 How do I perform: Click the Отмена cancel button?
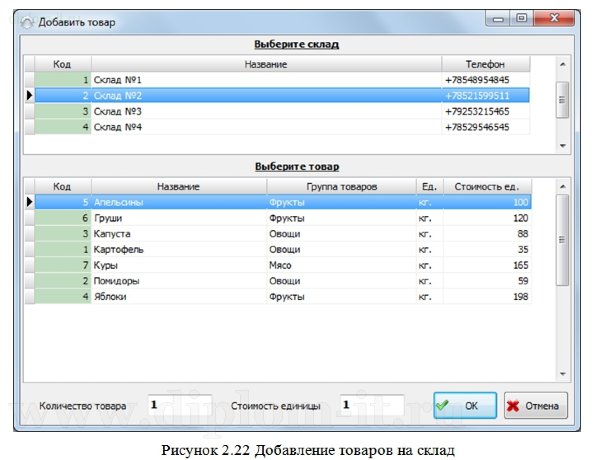coord(535,406)
